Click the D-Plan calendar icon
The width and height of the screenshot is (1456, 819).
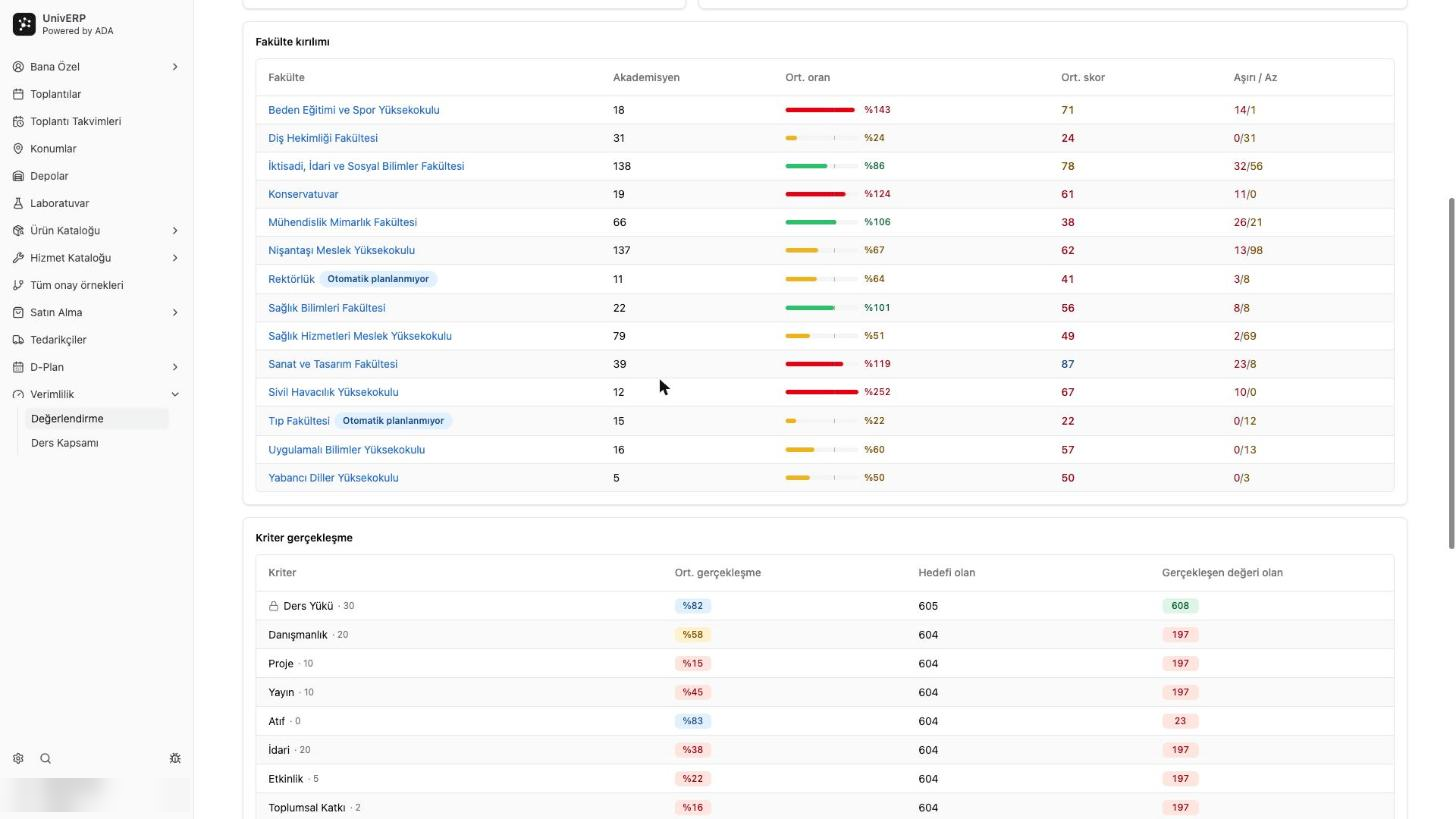(18, 367)
